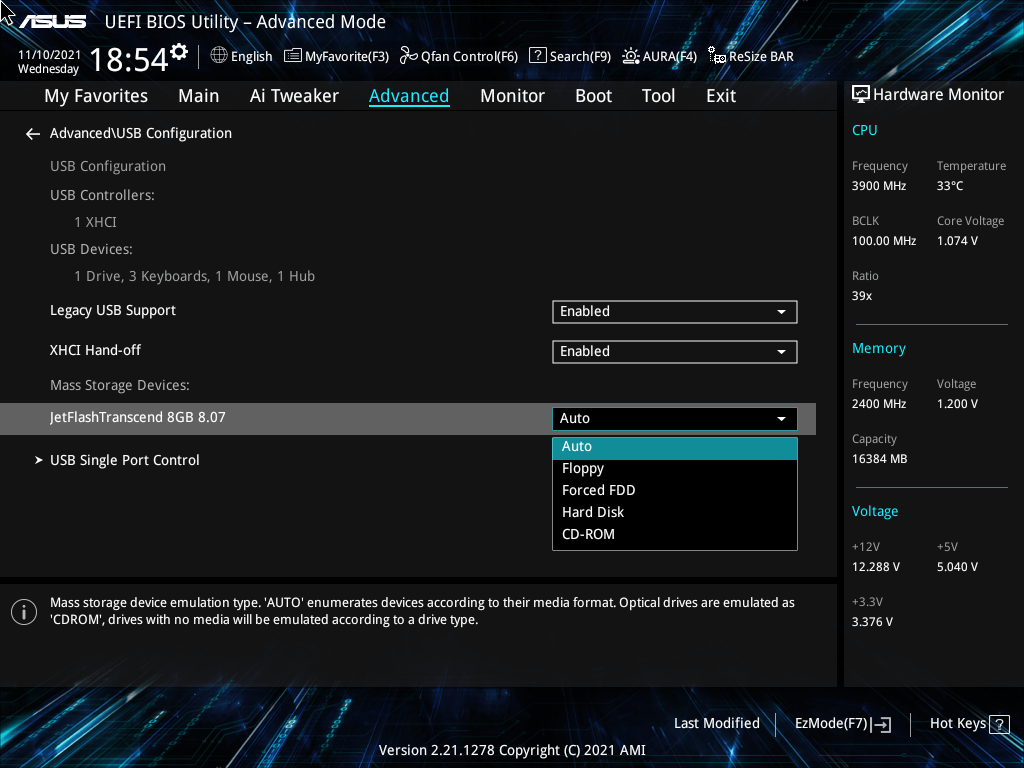The height and width of the screenshot is (768, 1024).
Task: Click the ASUS logo
Action: [x=52, y=22]
